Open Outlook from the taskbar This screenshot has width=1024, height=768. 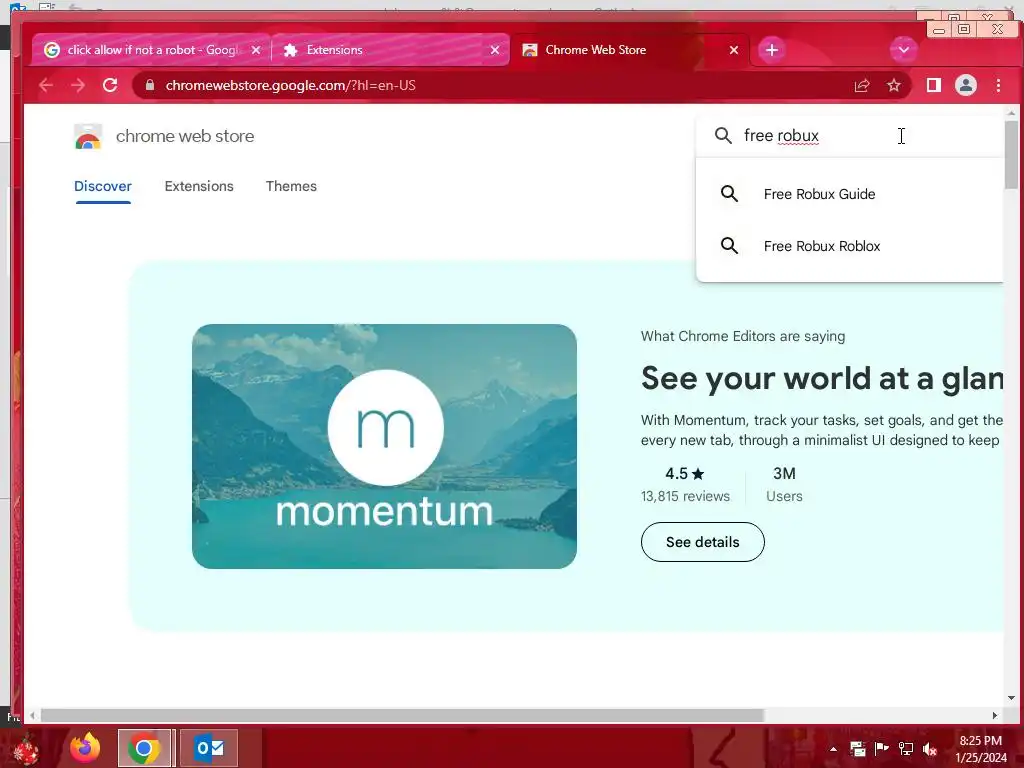tap(209, 748)
